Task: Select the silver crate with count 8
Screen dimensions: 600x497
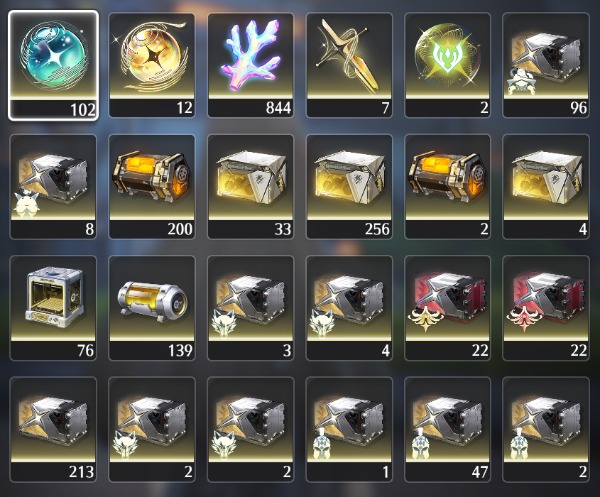Action: click(x=53, y=187)
